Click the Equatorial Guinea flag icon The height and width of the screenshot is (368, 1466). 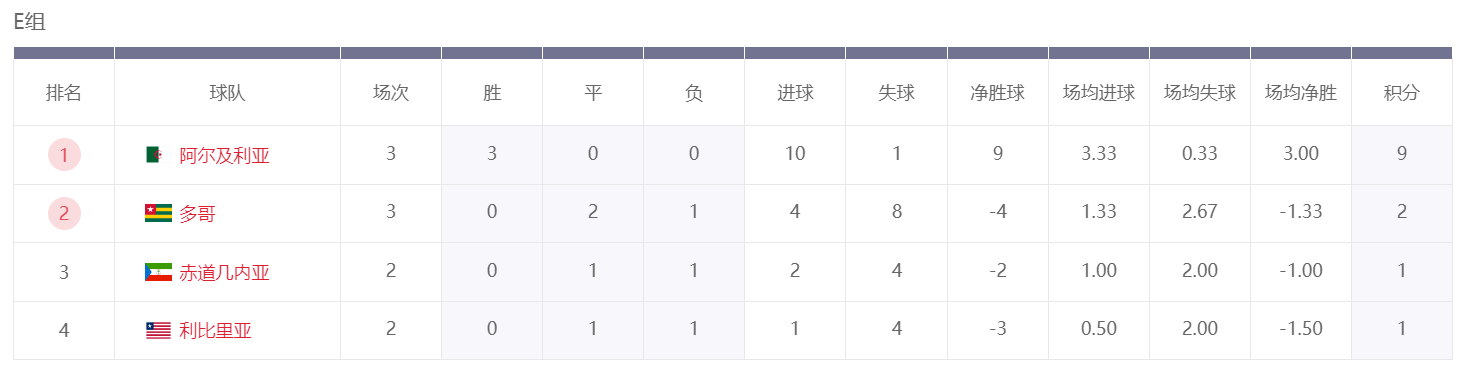click(x=158, y=272)
